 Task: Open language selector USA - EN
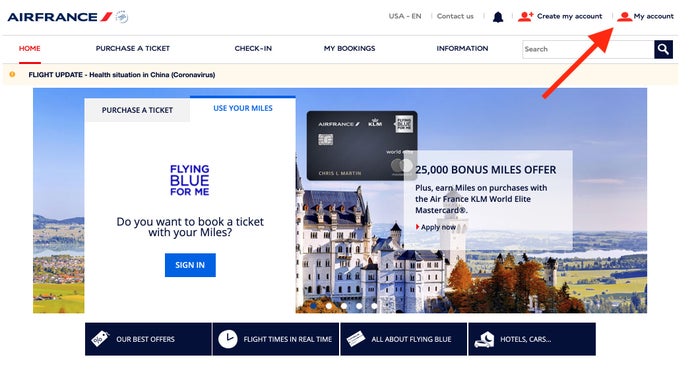tap(404, 16)
